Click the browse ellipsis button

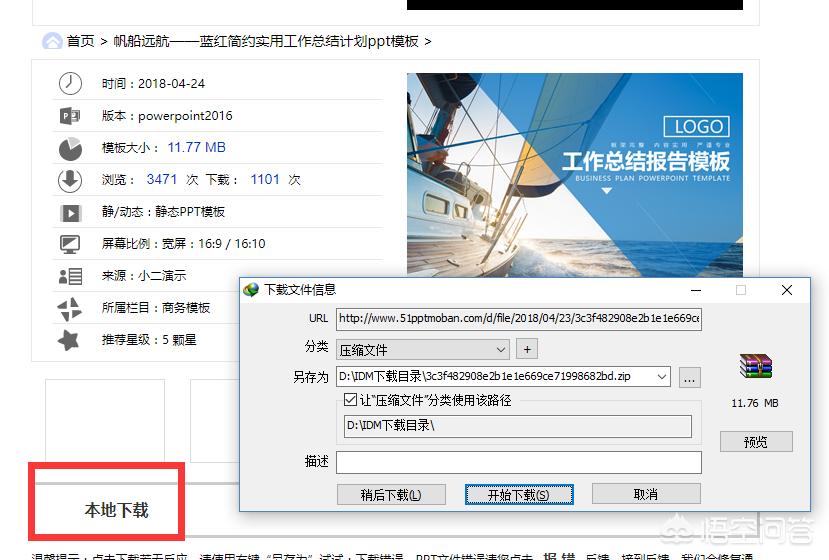pyautogui.click(x=689, y=378)
